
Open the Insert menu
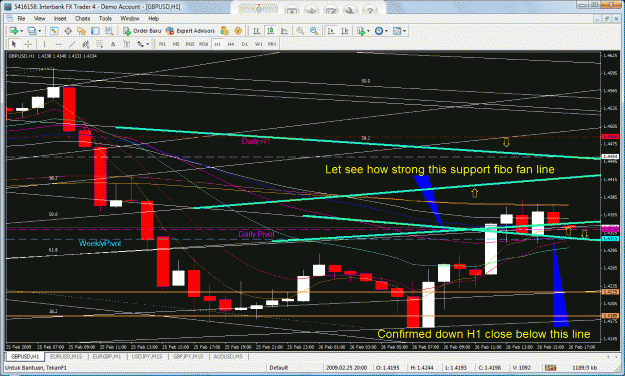click(x=60, y=18)
